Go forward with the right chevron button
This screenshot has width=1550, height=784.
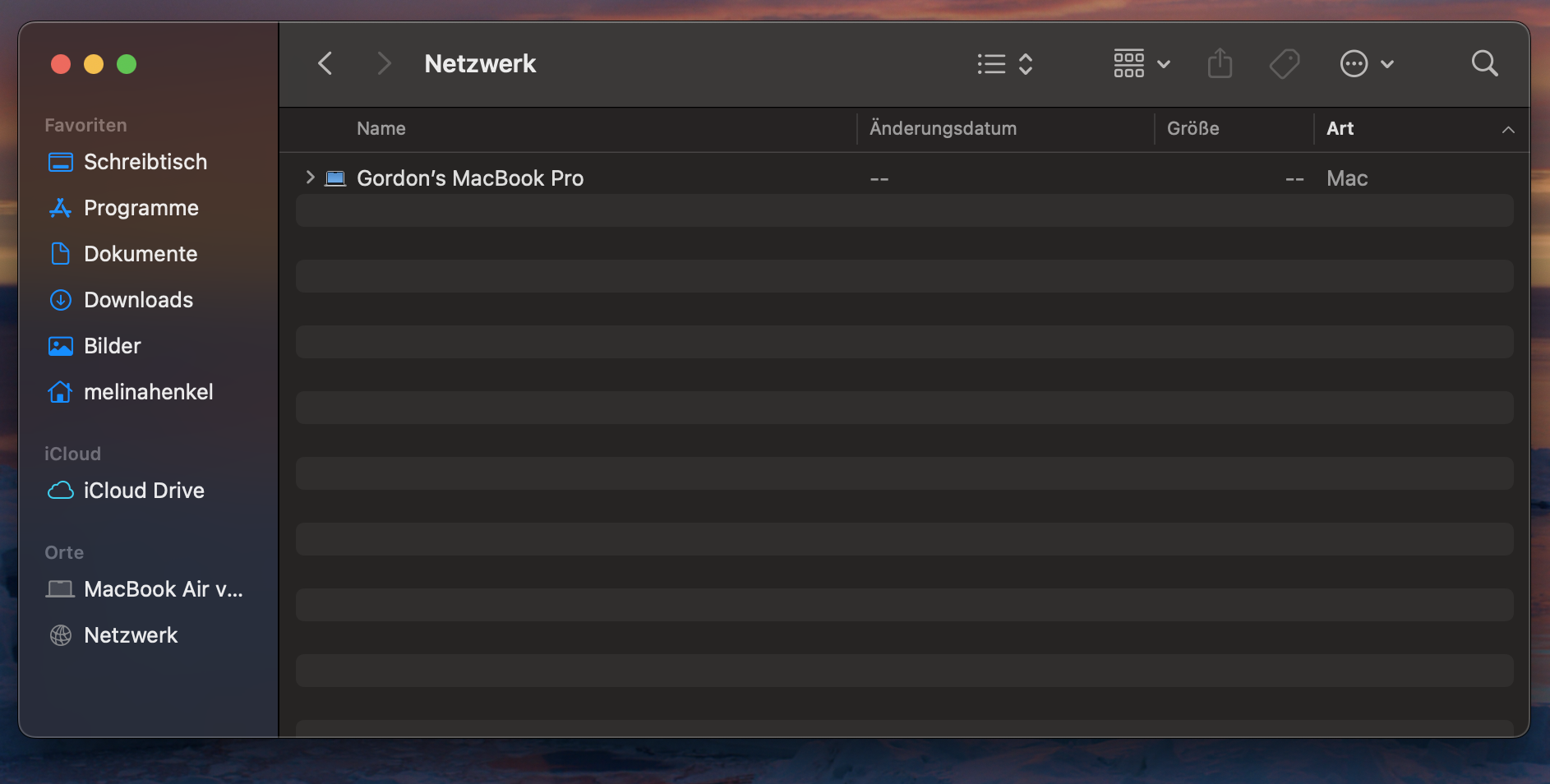(x=384, y=63)
